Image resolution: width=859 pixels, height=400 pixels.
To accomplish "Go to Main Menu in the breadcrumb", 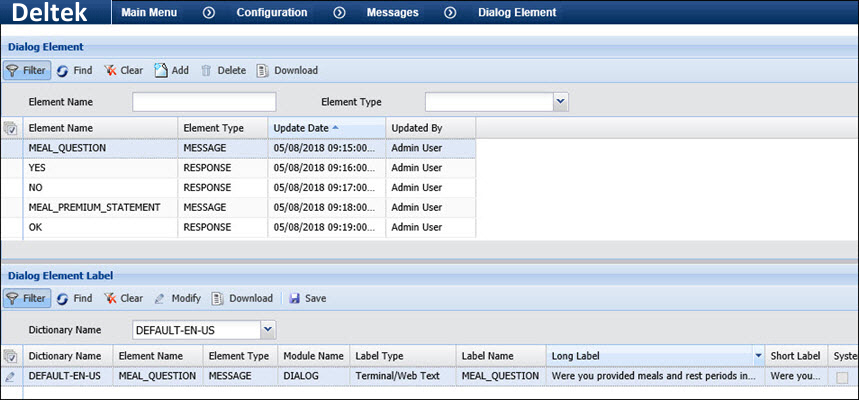I will click(150, 13).
